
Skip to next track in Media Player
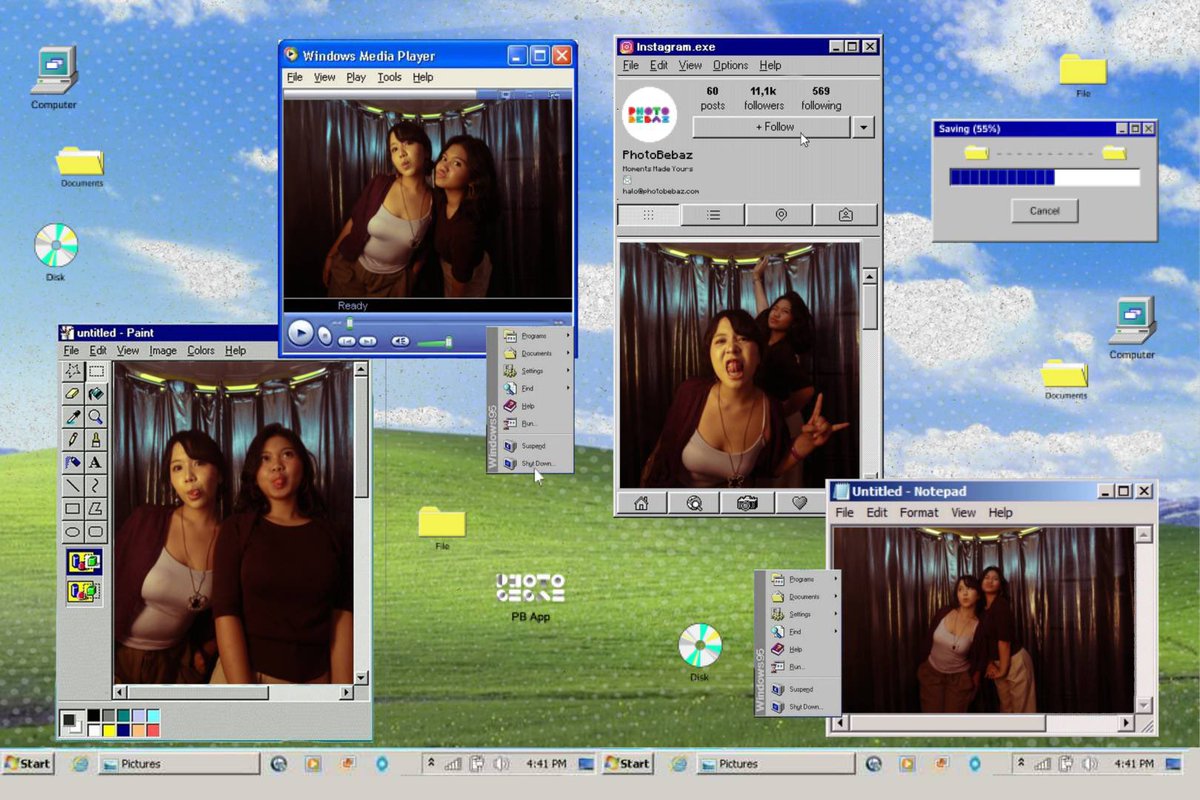click(368, 341)
